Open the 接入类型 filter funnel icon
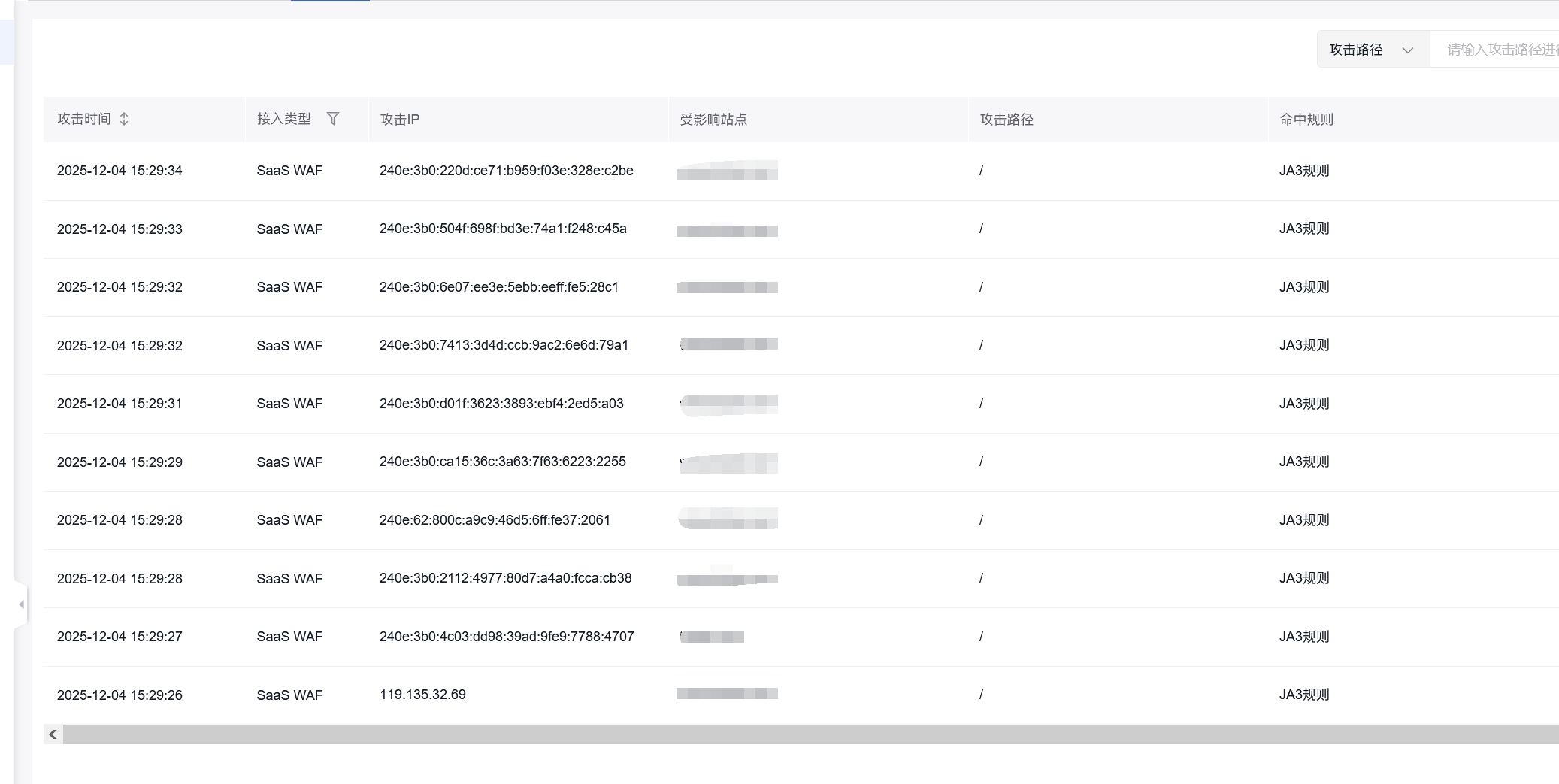Viewport: 1559px width, 784px height. point(333,119)
